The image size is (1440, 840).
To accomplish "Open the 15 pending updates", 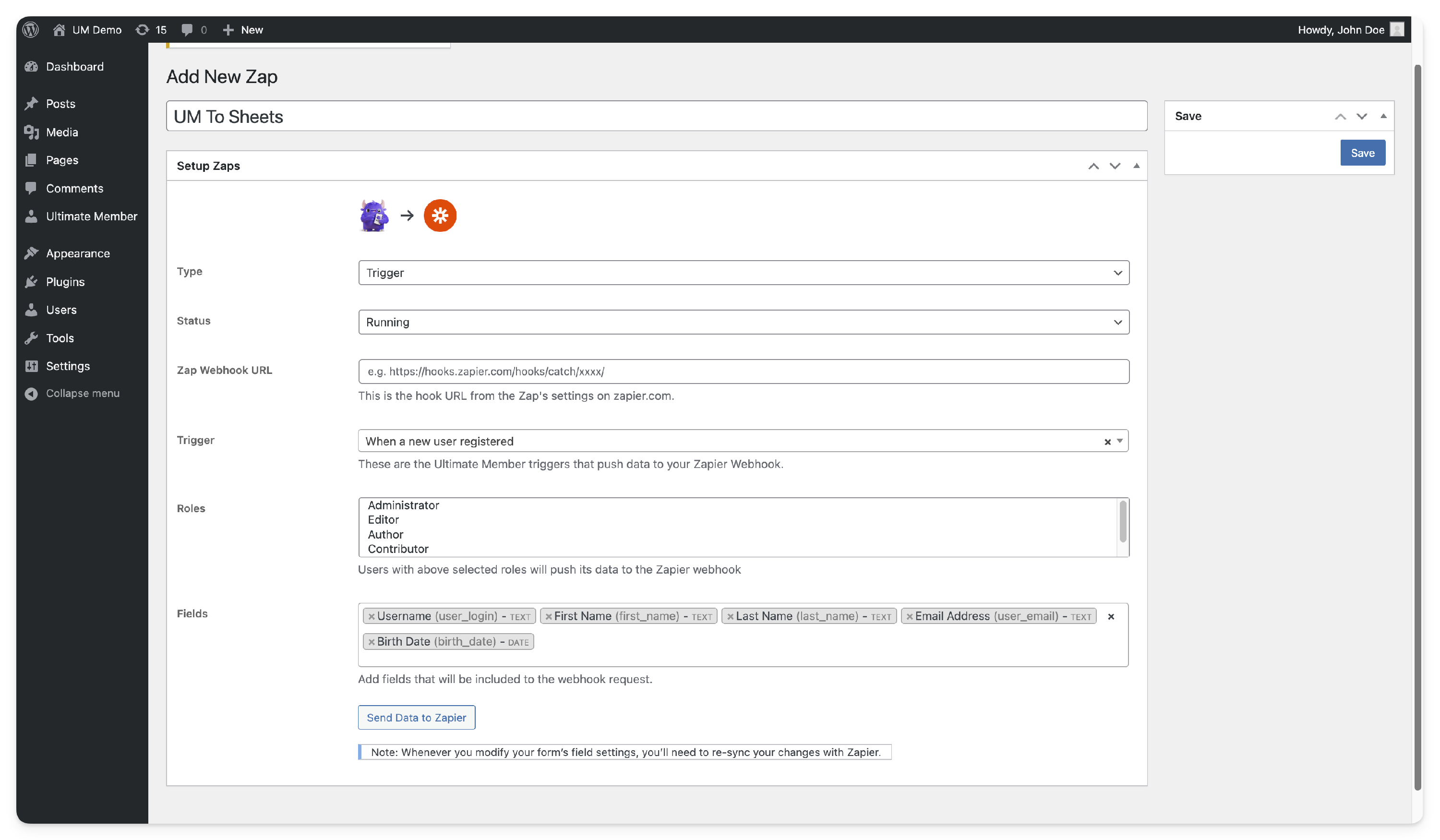I will pyautogui.click(x=151, y=30).
